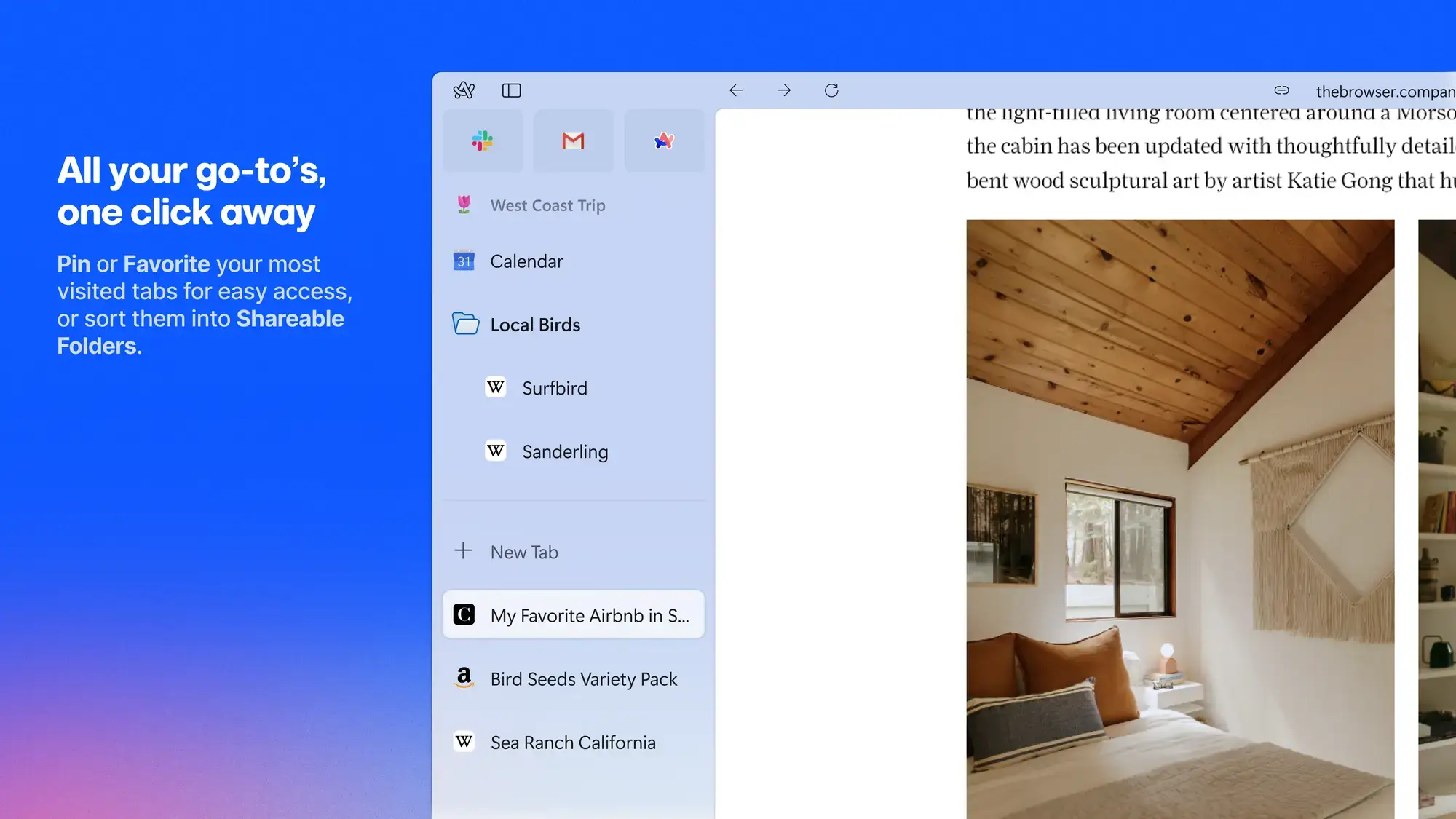Click the Wikipedia favicon beside Surfbird
This screenshot has width=1456, height=819.
(496, 387)
